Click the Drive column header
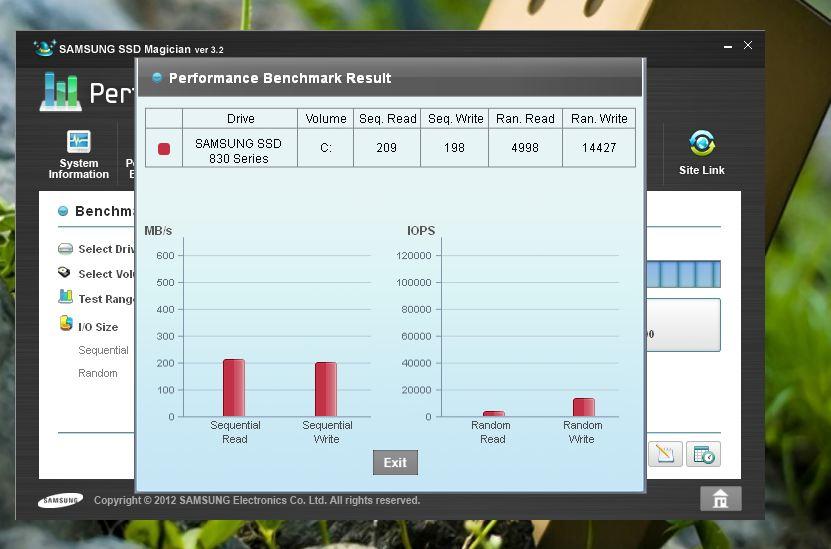 [240, 119]
